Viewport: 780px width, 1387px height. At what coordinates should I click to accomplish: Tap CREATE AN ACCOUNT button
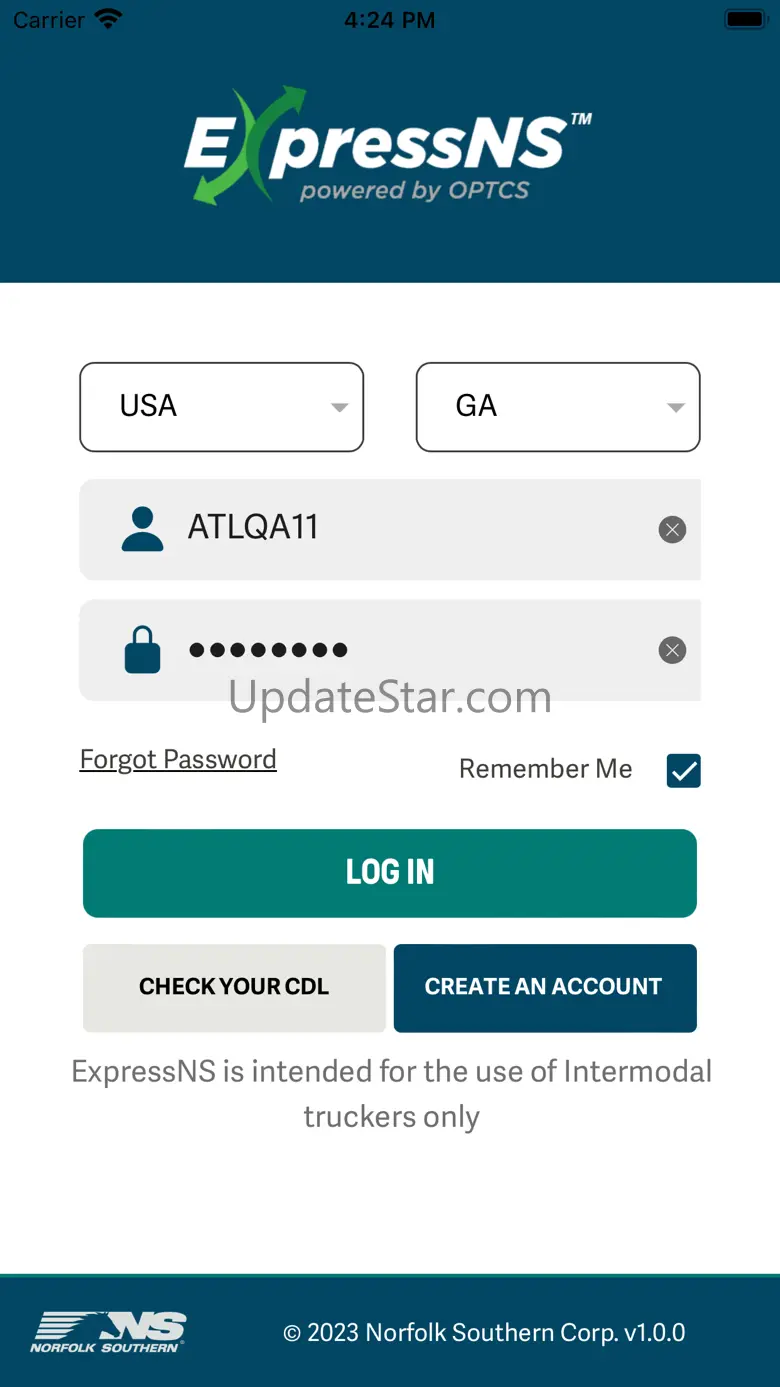(544, 987)
